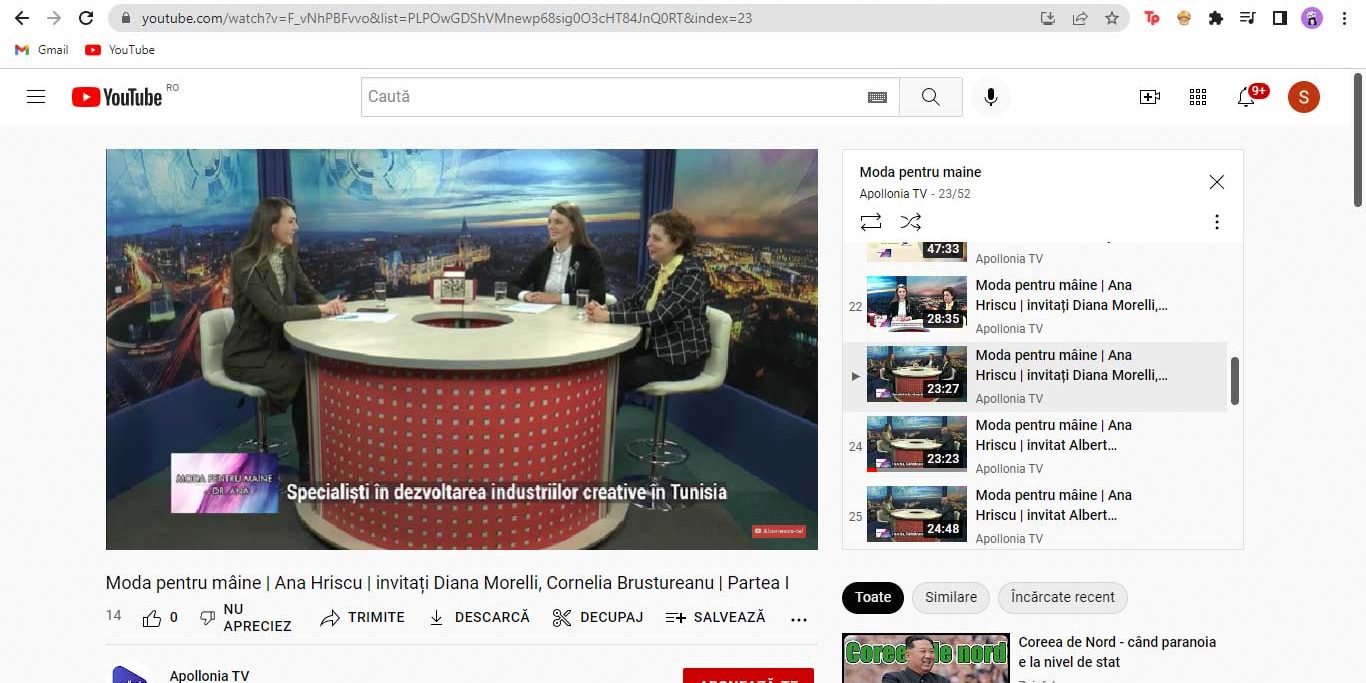Viewport: 1366px width, 683px height.
Task: Bookmark this page with the star icon
Action: 1112,18
